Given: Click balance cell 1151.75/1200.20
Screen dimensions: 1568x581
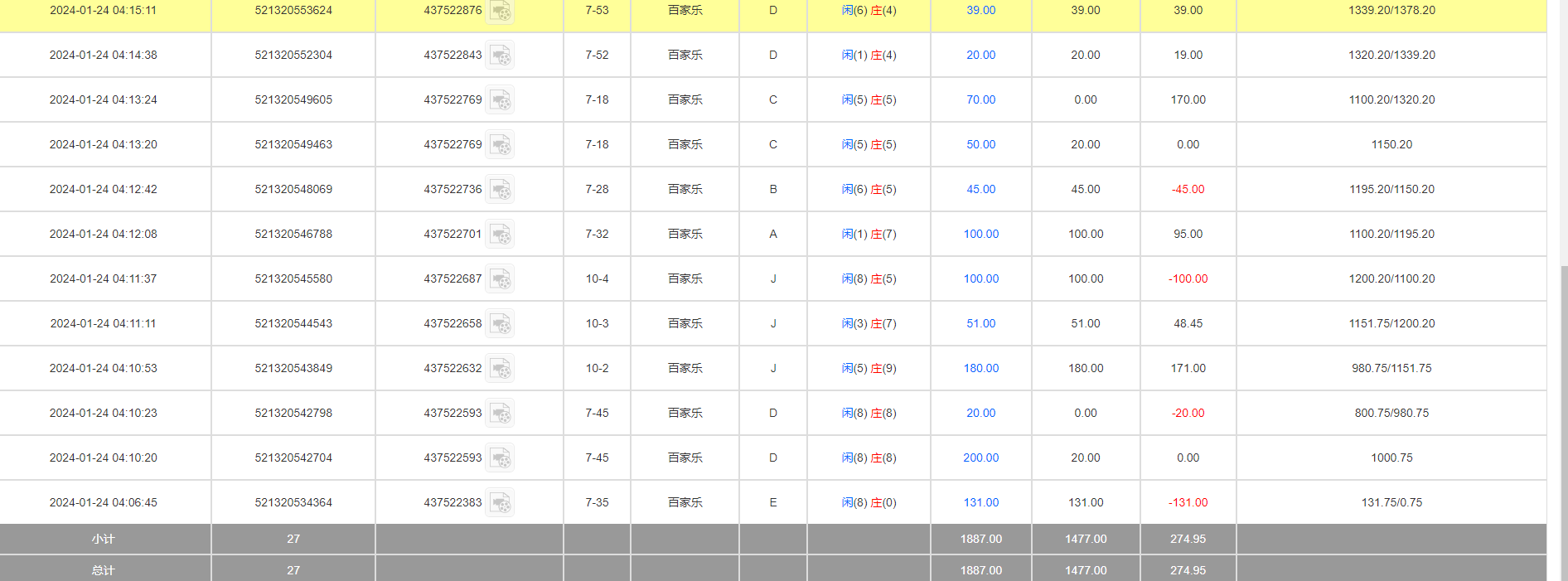Looking at the screenshot, I should 1391,323.
